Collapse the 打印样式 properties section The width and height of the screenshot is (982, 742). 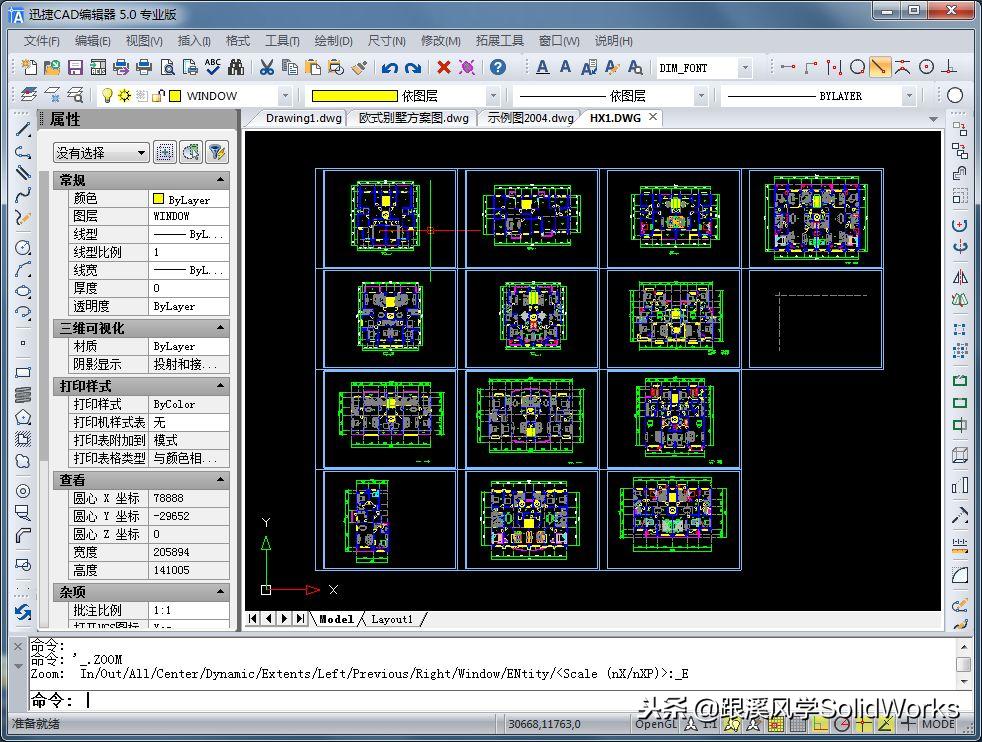pyautogui.click(x=218, y=385)
